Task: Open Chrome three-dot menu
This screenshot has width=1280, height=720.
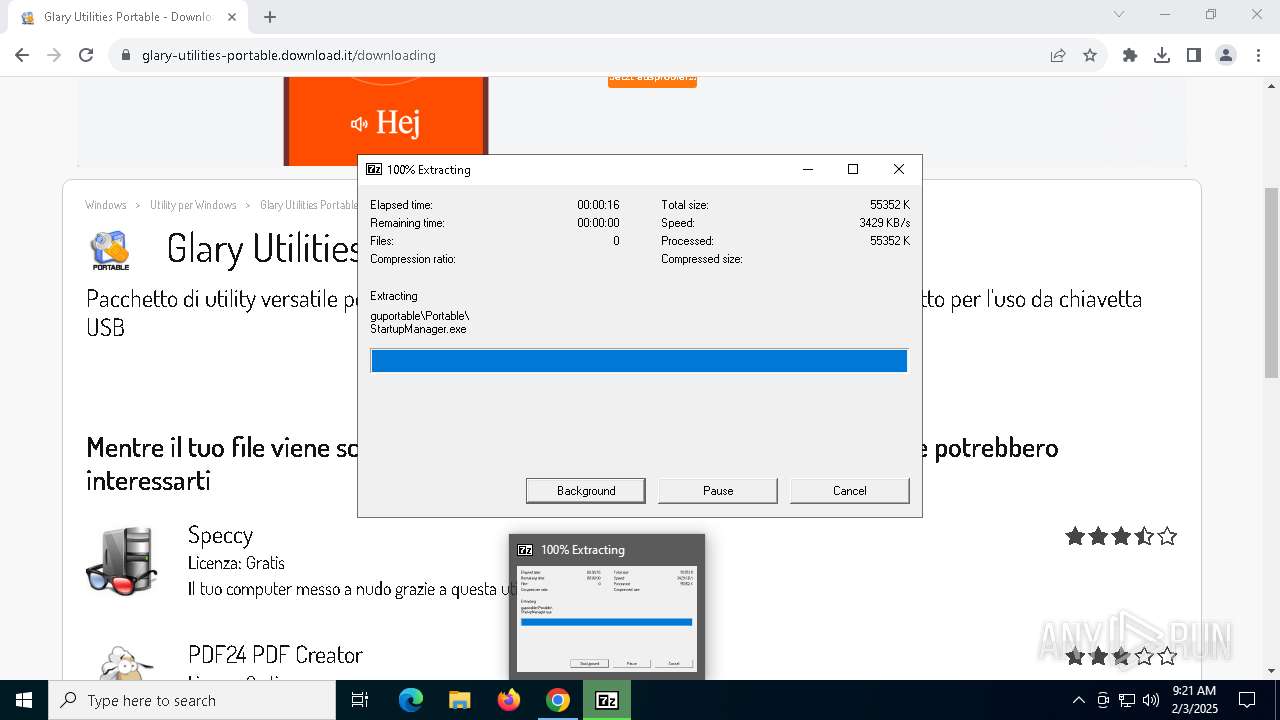Action: click(1258, 55)
